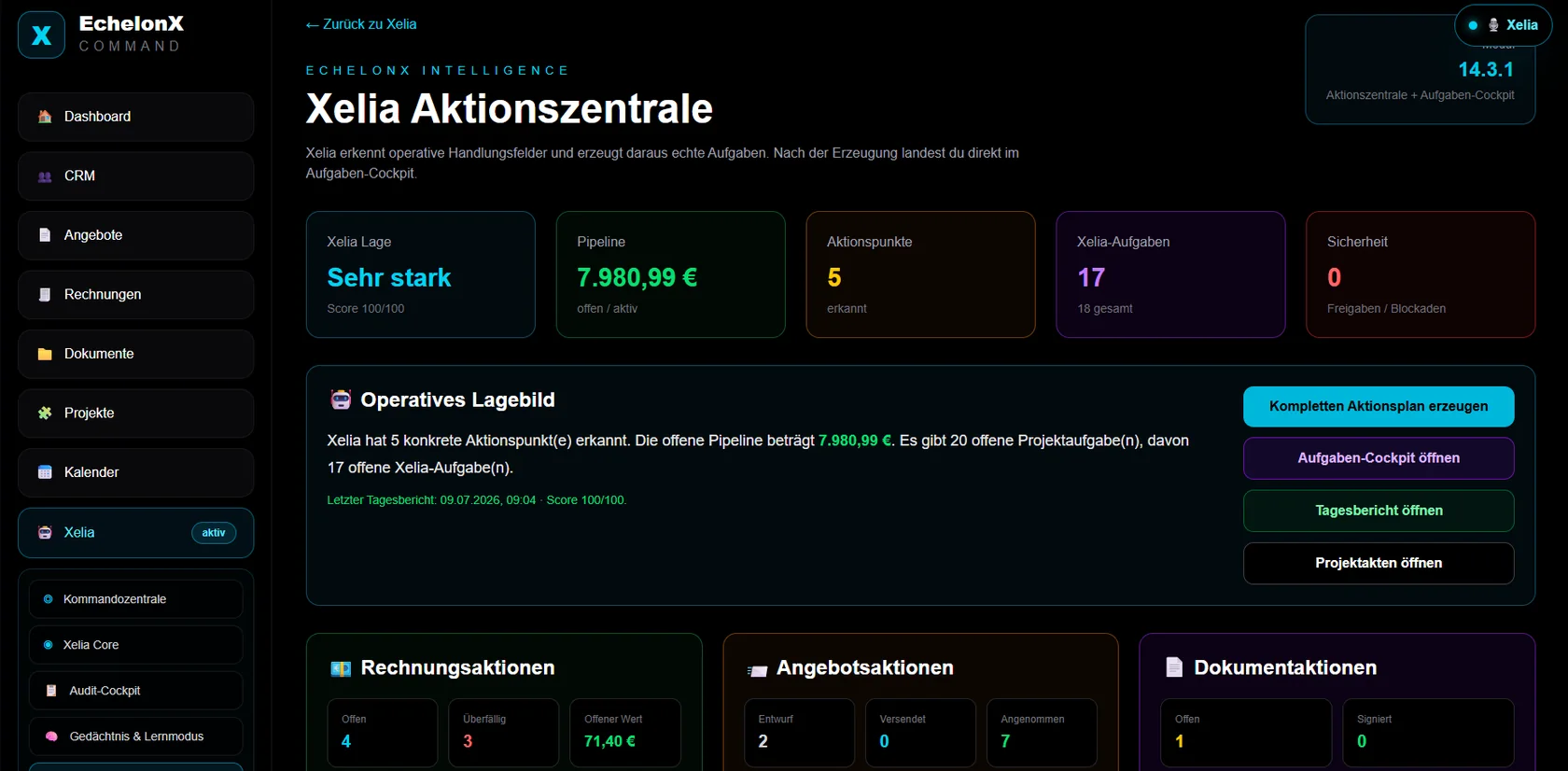The width and height of the screenshot is (1568, 771).
Task: Click the Rechnungsaktionen money icon
Action: 341,668
